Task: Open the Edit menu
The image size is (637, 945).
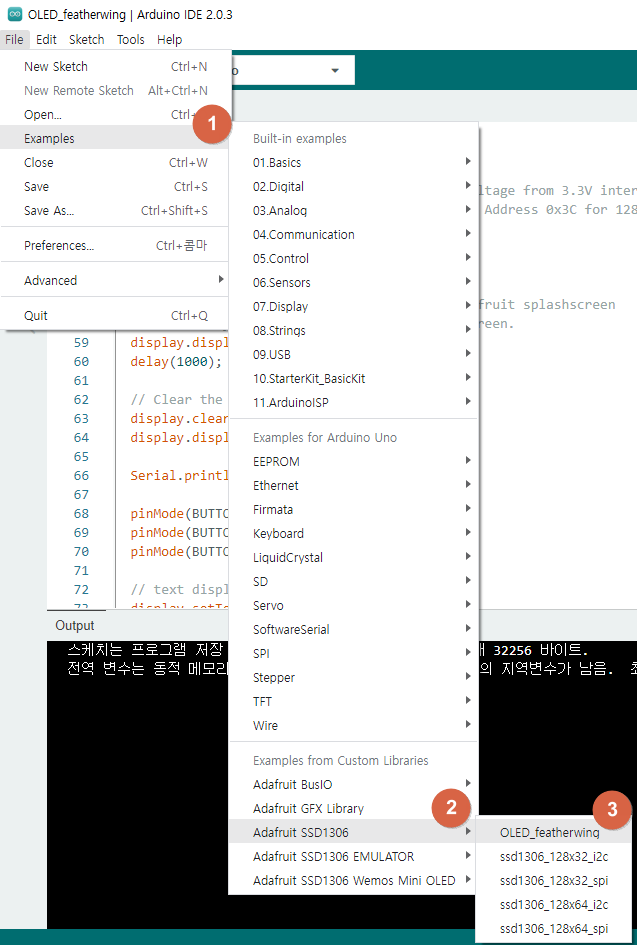Action: coord(46,40)
